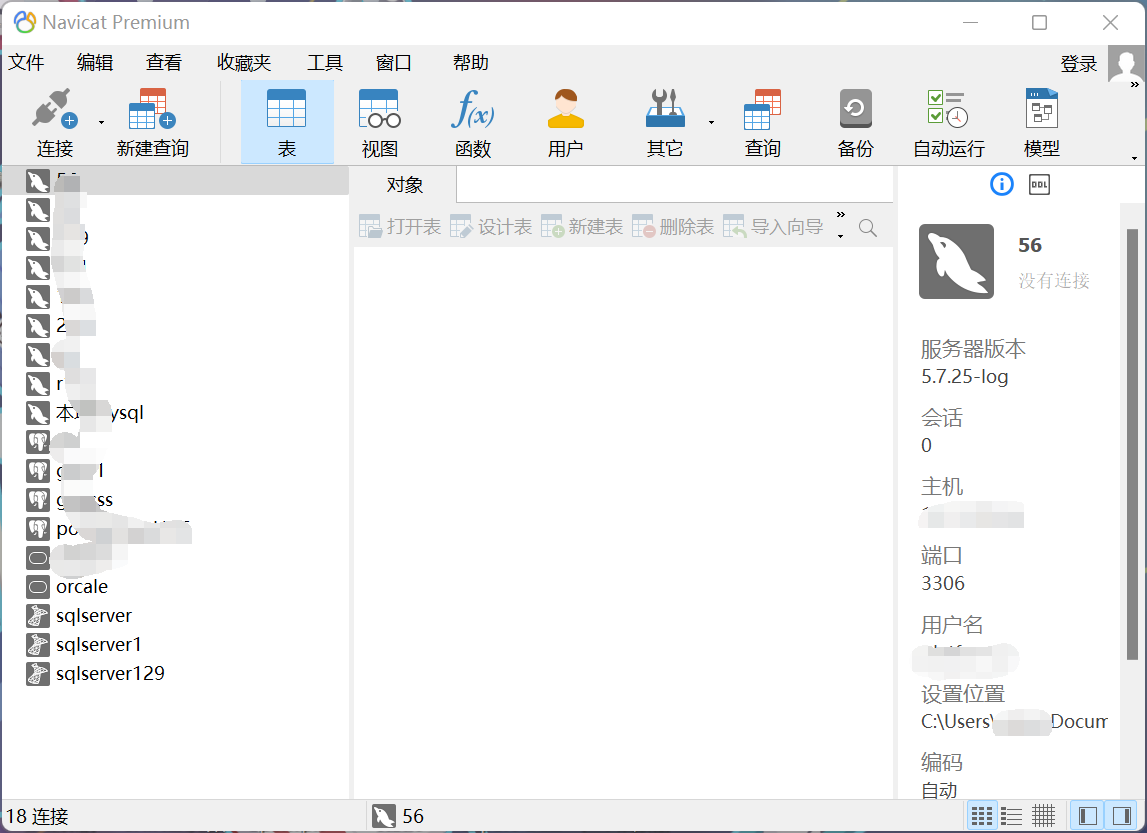Screen dimensions: 1147x833
Task: Click the 模型 (Model) toolbar icon
Action: point(1042,109)
